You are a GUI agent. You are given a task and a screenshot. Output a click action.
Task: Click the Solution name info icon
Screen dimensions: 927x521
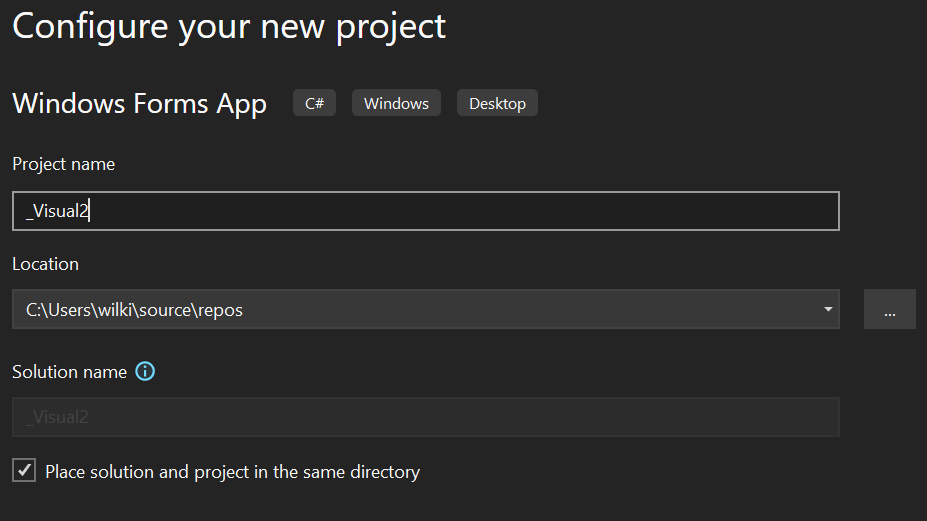click(145, 371)
